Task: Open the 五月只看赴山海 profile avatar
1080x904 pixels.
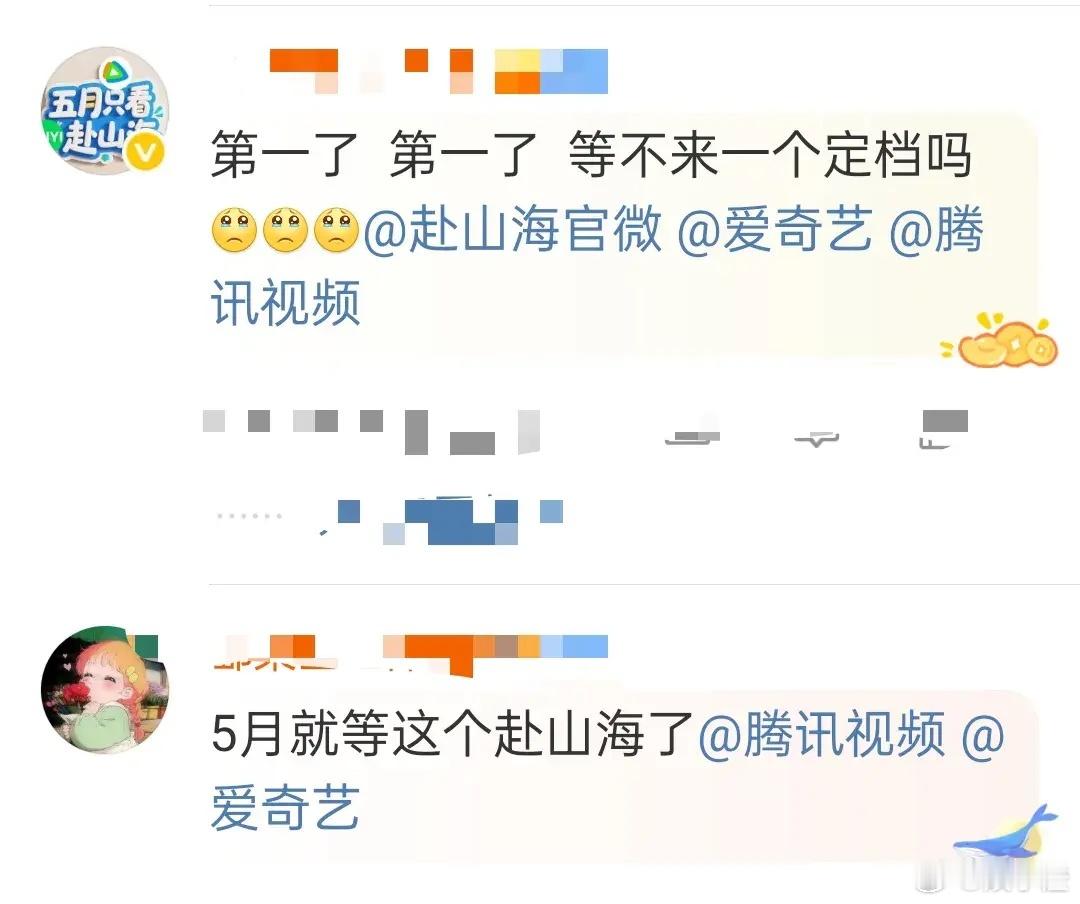Action: click(105, 110)
